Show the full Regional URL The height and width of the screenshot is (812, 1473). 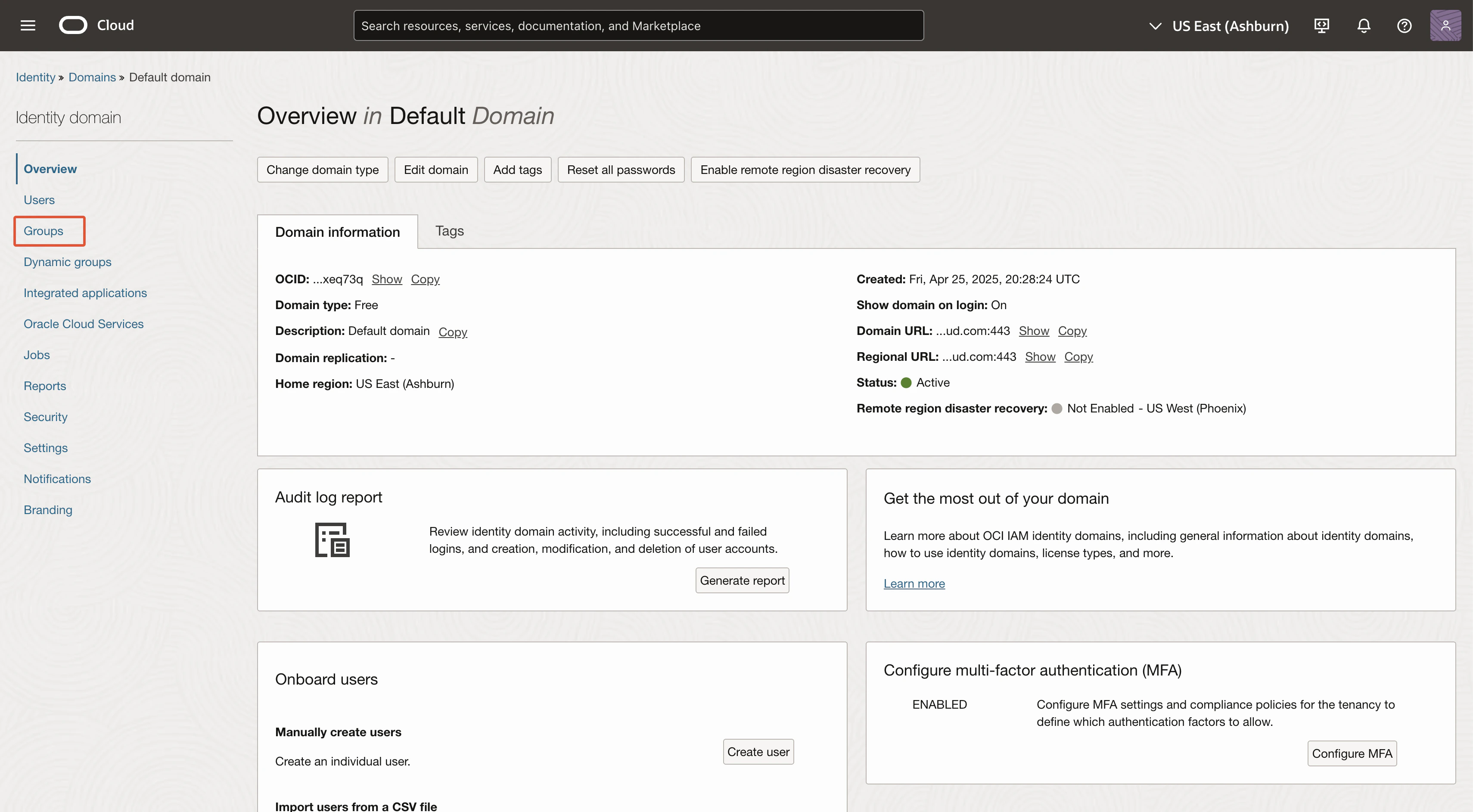(x=1040, y=356)
